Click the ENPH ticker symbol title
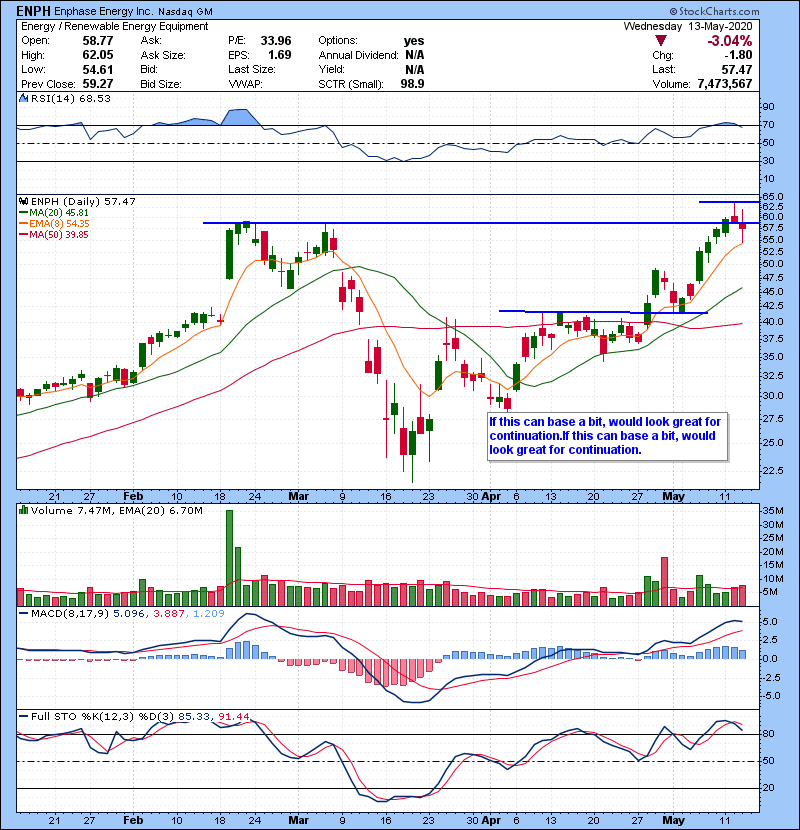The image size is (800, 830). (x=34, y=11)
